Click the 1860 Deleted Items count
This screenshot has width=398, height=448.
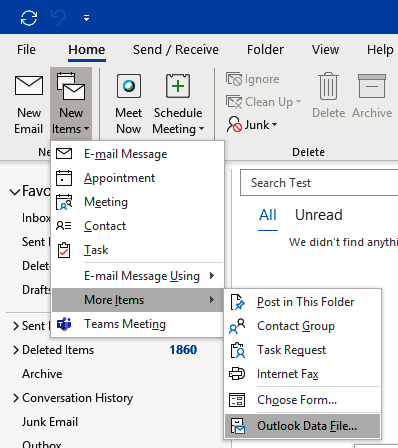point(183,350)
